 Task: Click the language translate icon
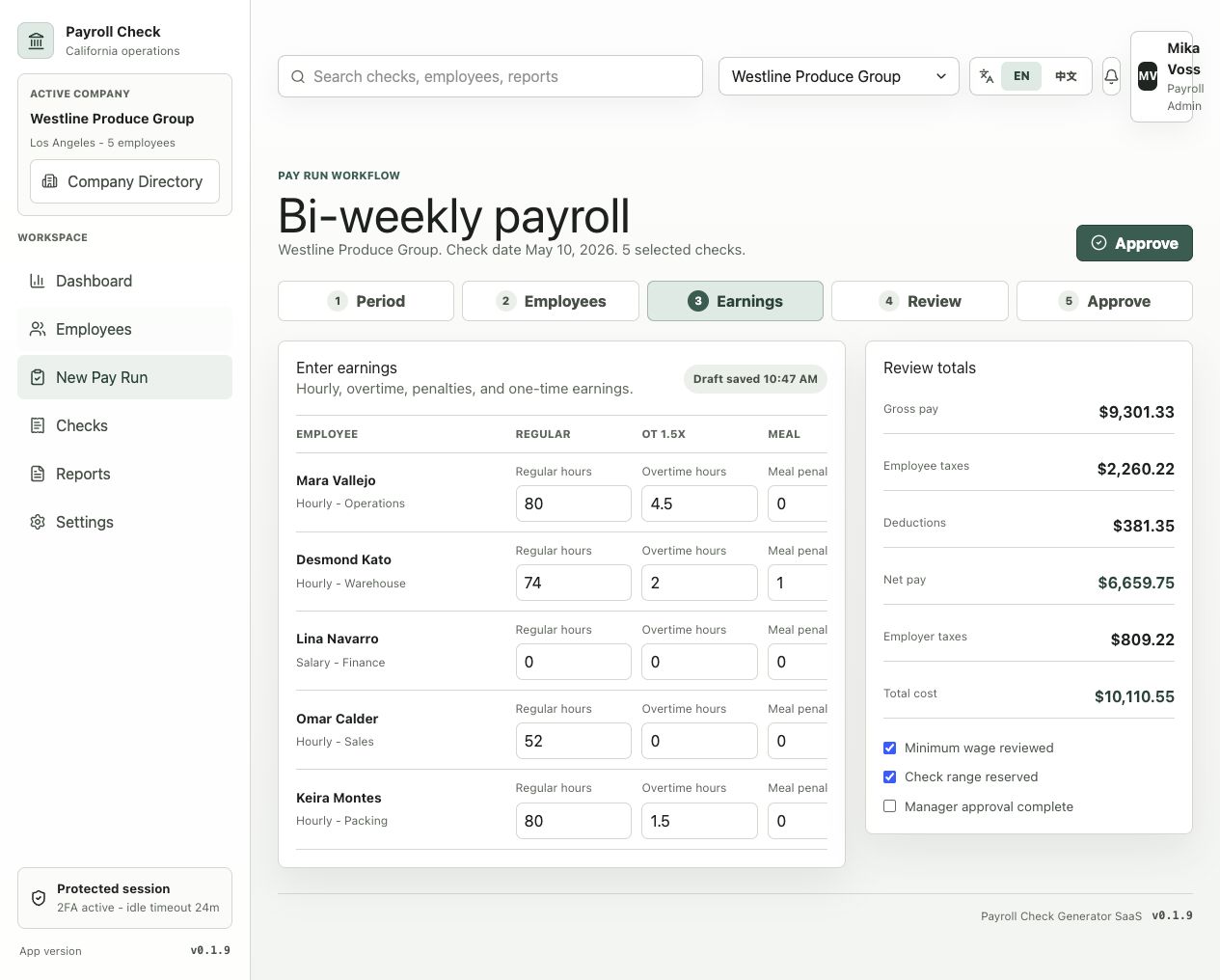(987, 76)
